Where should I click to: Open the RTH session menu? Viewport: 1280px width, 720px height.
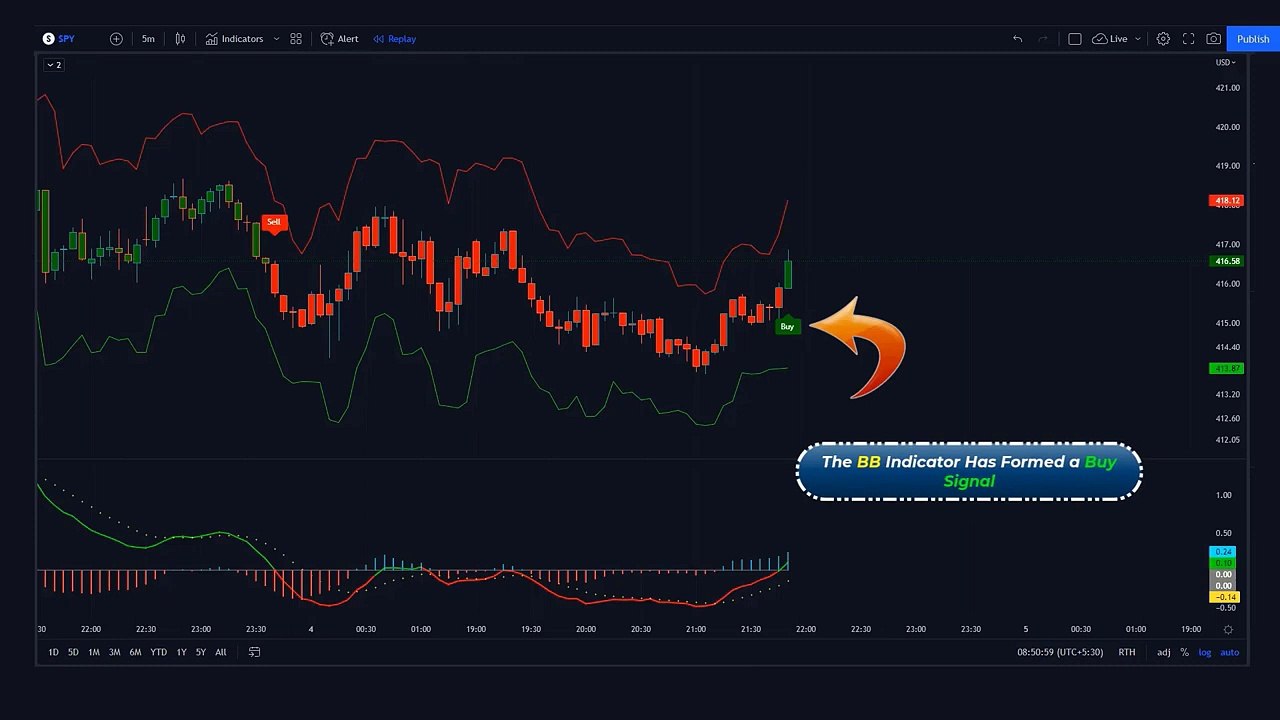point(1127,652)
